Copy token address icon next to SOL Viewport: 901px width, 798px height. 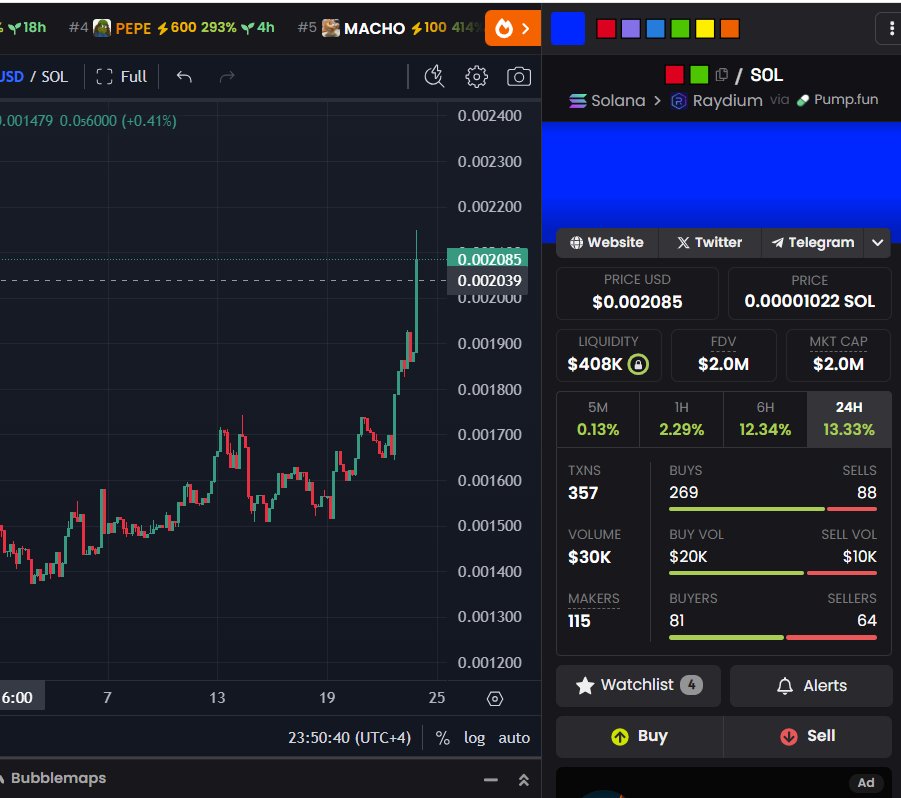(x=722, y=75)
